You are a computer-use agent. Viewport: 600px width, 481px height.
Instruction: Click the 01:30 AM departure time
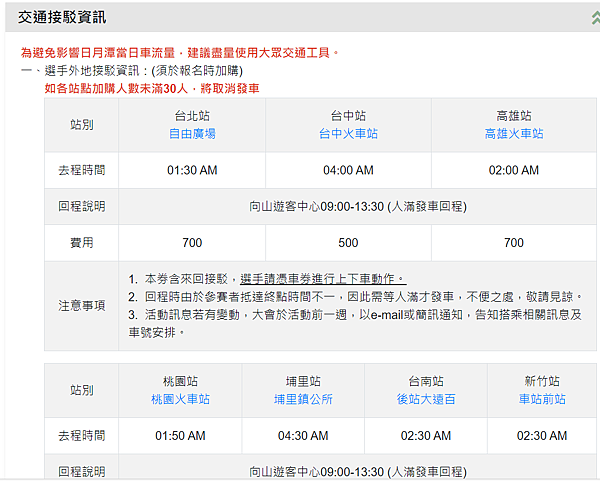(x=192, y=170)
